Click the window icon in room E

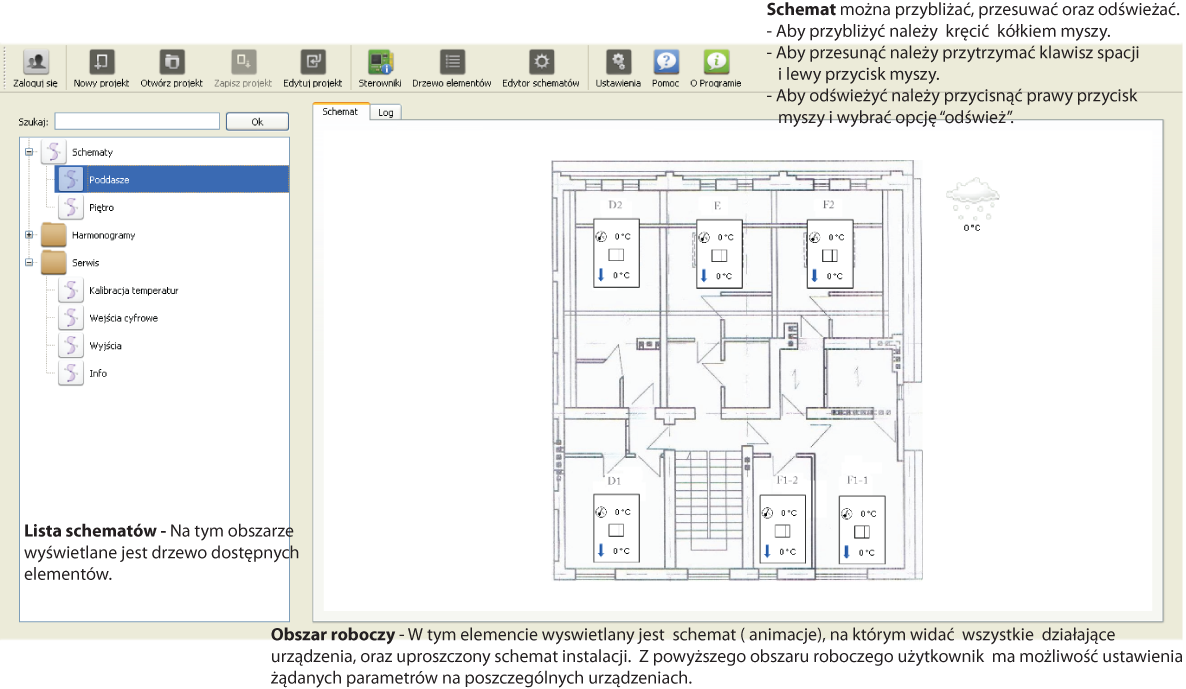pos(719,256)
